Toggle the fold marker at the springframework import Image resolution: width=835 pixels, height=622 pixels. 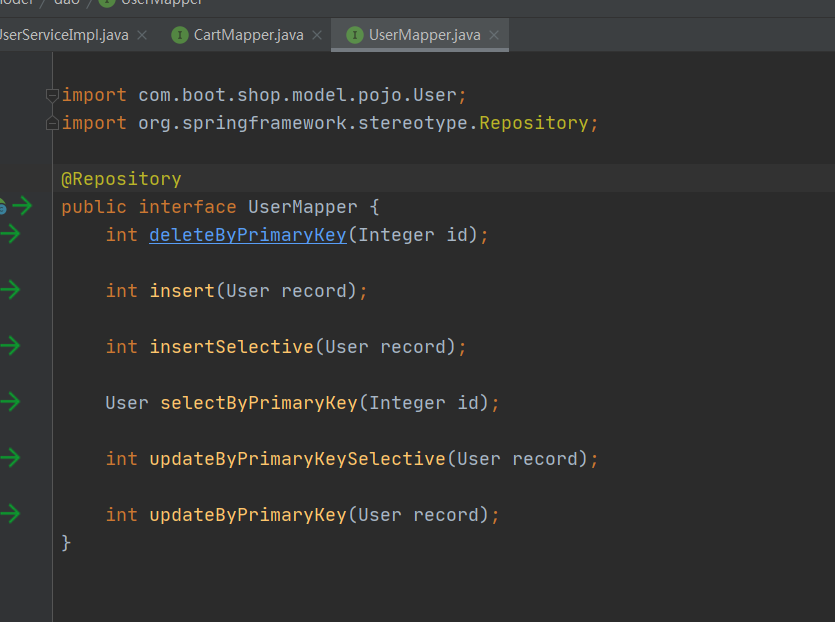[52, 124]
